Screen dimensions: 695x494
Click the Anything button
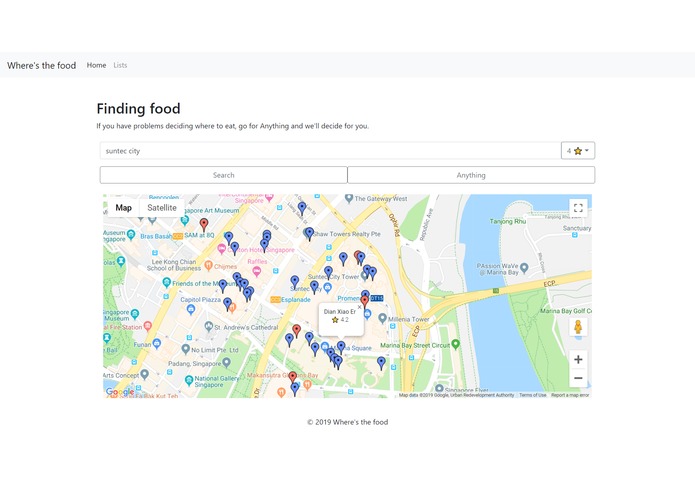tap(471, 175)
